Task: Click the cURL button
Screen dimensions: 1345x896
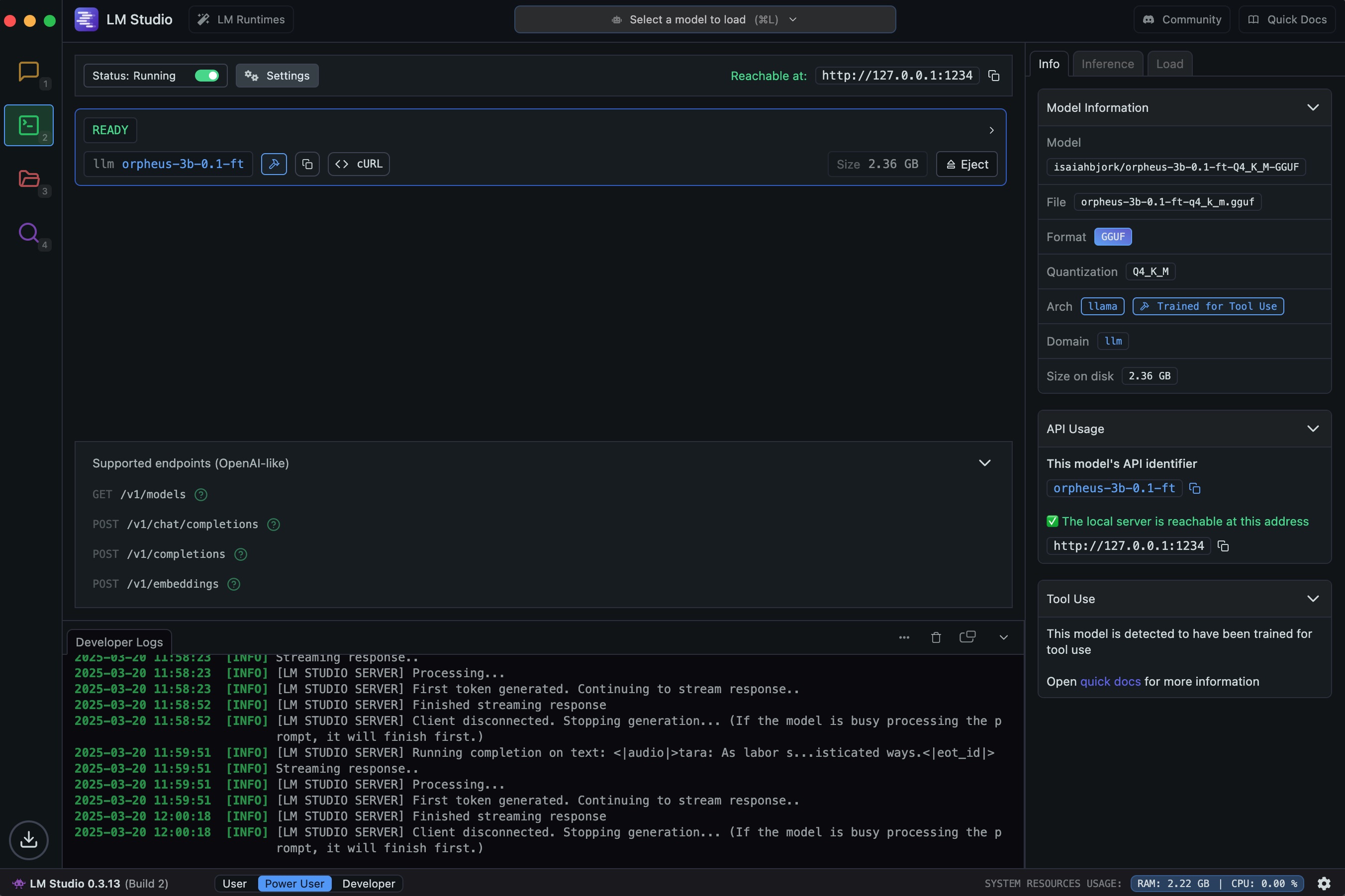Action: [x=359, y=164]
